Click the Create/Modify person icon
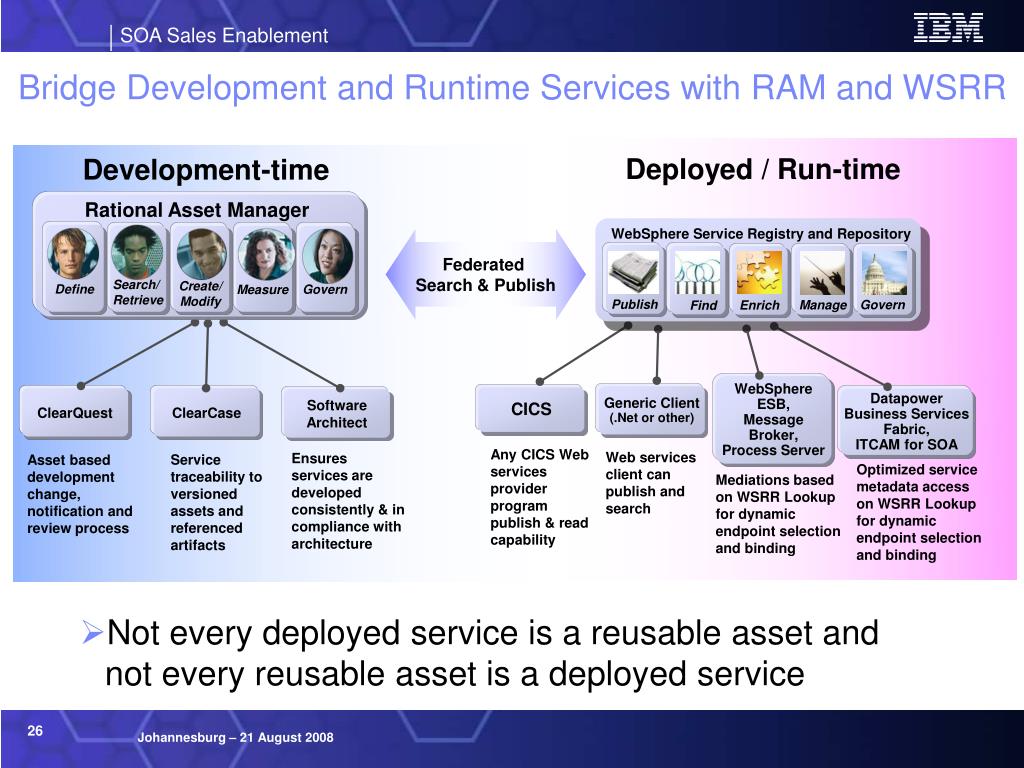1024x768 pixels. (x=202, y=253)
